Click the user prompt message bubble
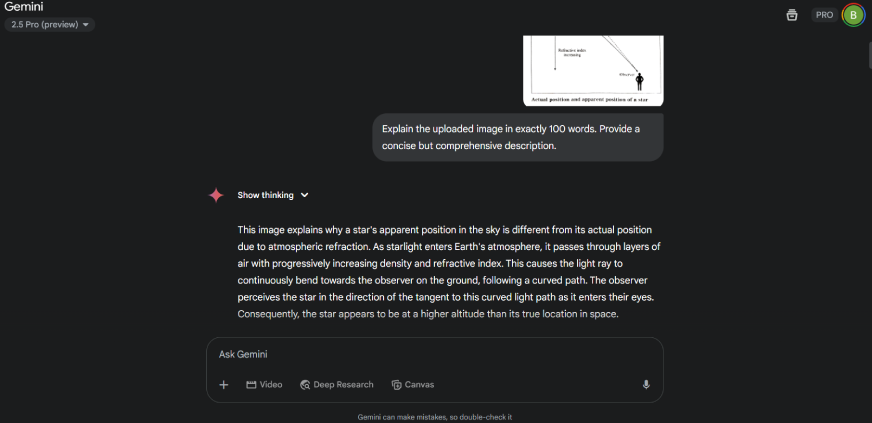The image size is (872, 423). pos(517,137)
